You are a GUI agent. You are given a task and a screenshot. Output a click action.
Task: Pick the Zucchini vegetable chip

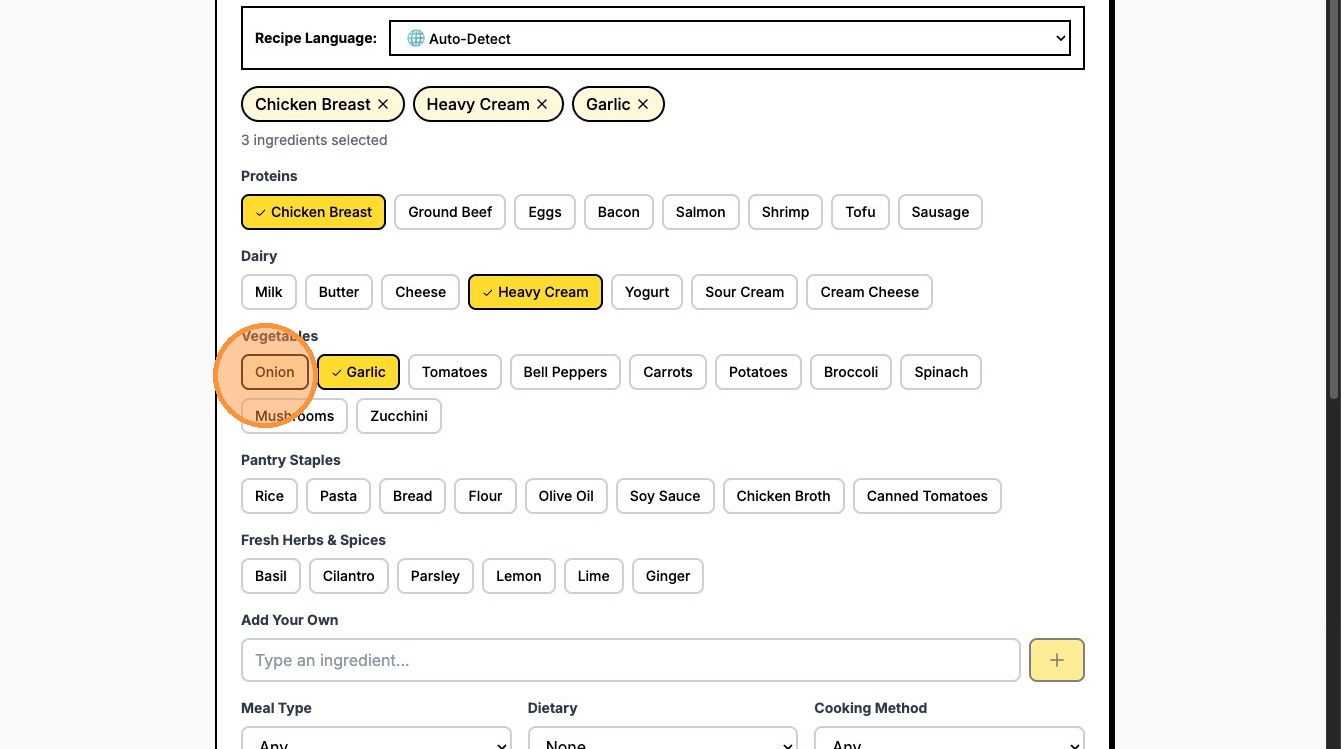399,416
